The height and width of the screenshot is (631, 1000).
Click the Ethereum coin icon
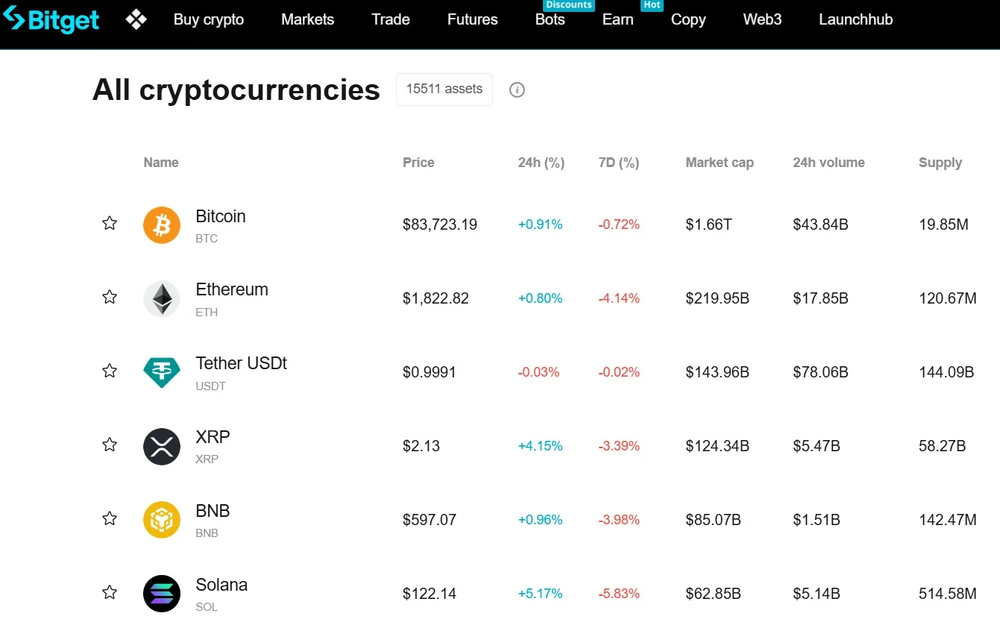[162, 298]
